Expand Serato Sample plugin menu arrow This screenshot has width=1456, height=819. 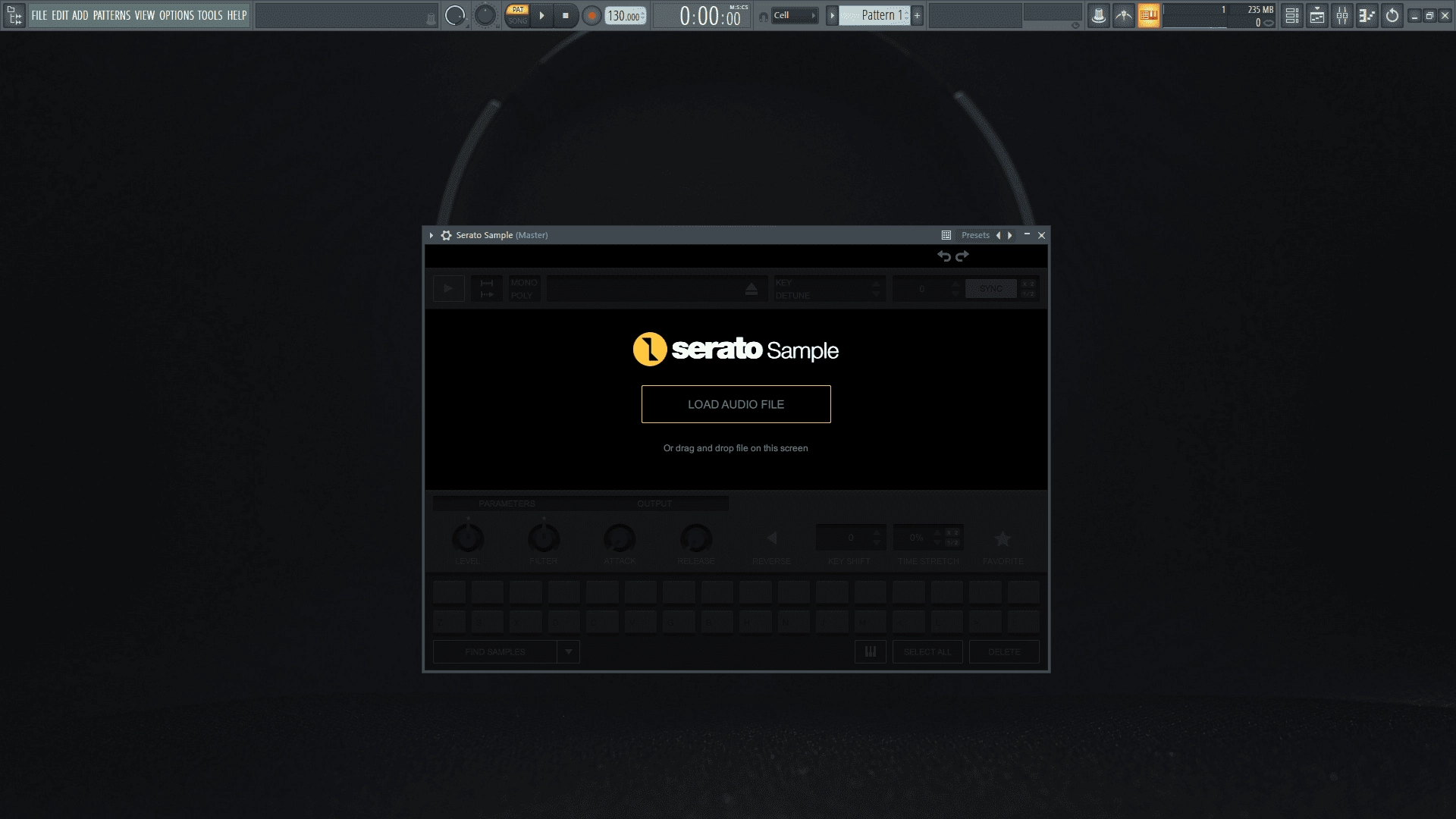431,235
